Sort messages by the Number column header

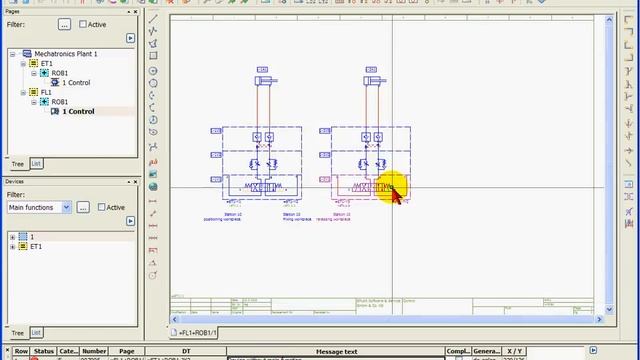click(94, 351)
